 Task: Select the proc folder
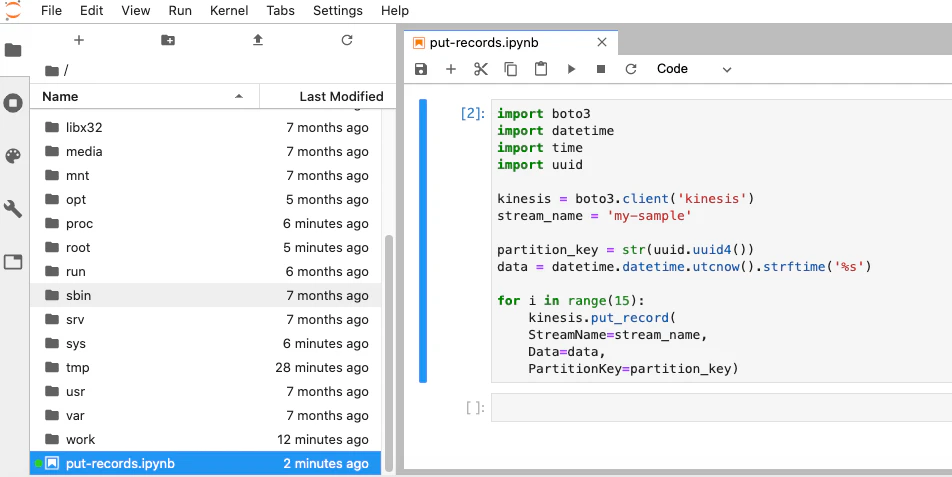tap(206, 223)
